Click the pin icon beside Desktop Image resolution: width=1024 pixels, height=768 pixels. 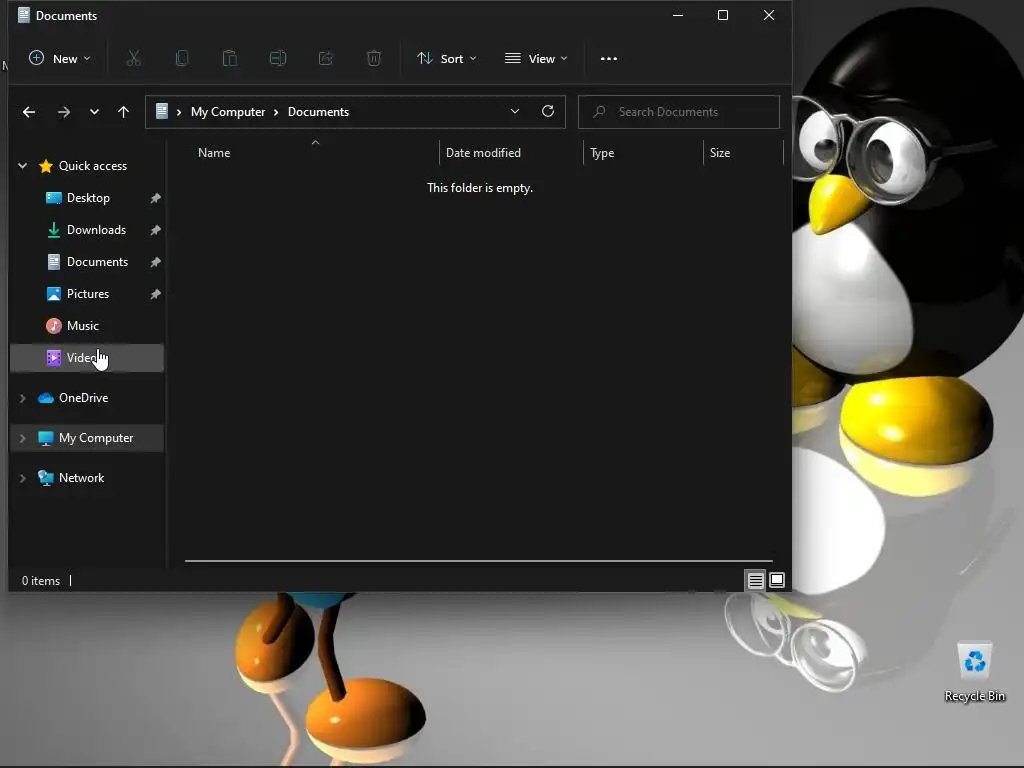(x=155, y=198)
